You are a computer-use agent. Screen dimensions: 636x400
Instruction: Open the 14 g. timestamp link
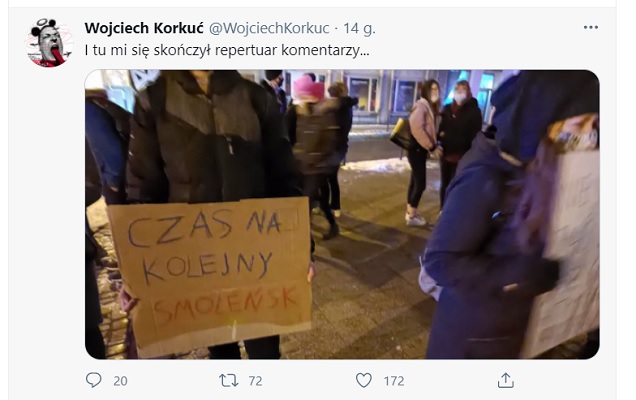[x=359, y=28]
